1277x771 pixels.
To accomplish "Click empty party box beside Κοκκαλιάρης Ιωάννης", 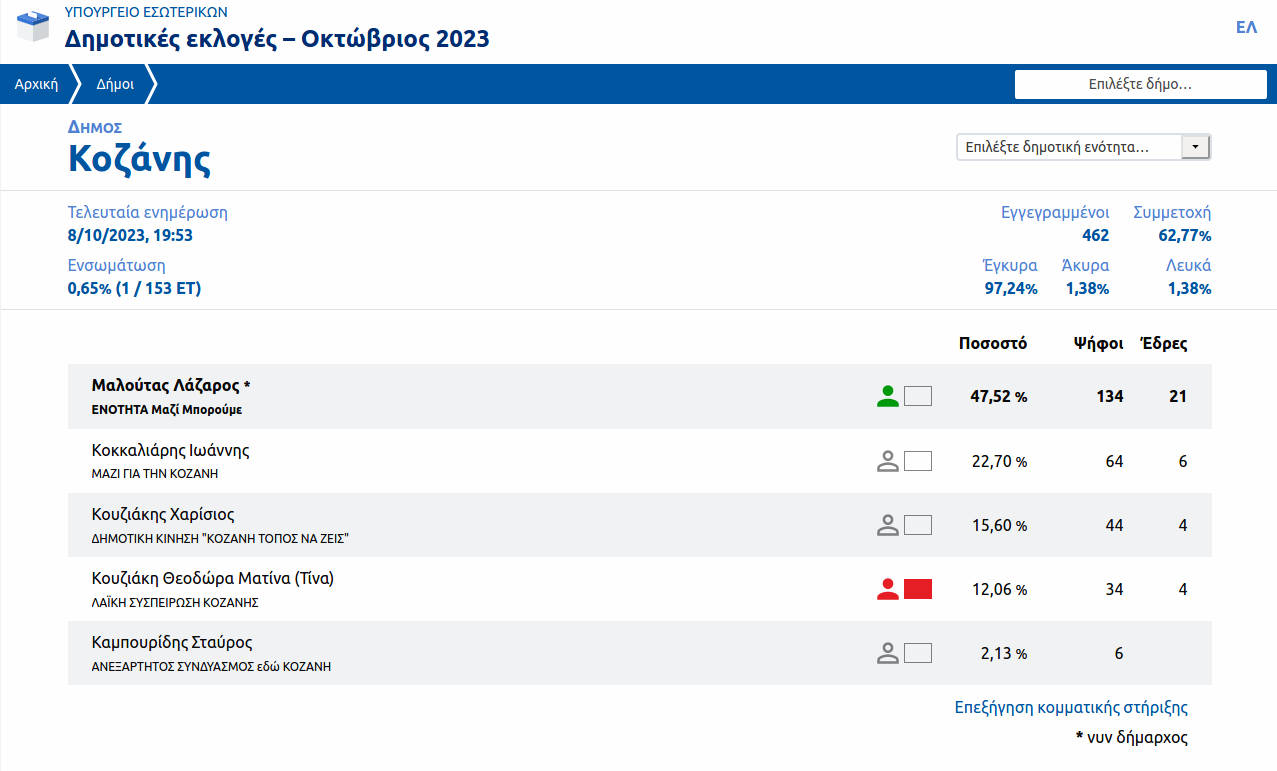I will tap(917, 461).
